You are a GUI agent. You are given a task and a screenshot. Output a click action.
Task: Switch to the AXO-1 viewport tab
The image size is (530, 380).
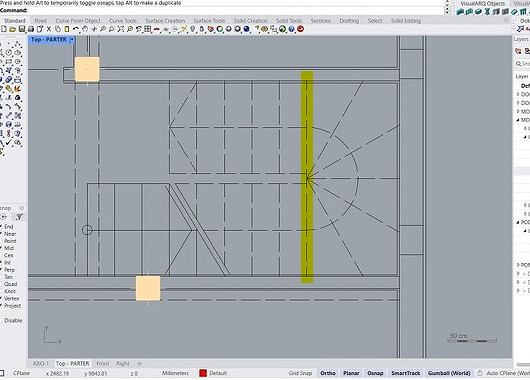coord(41,363)
